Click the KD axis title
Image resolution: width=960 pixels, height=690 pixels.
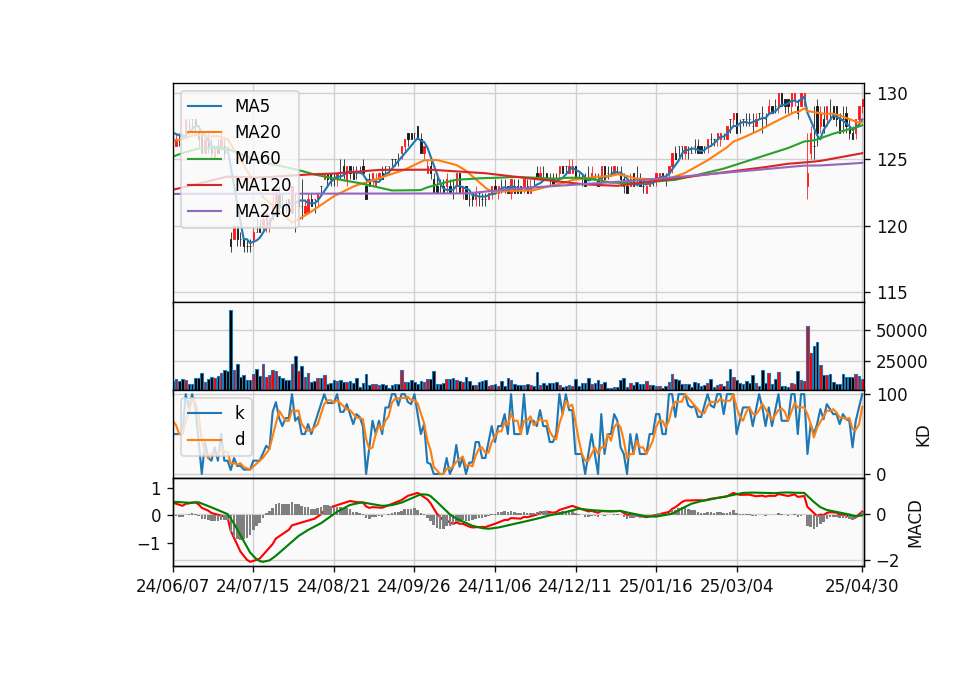[x=923, y=437]
